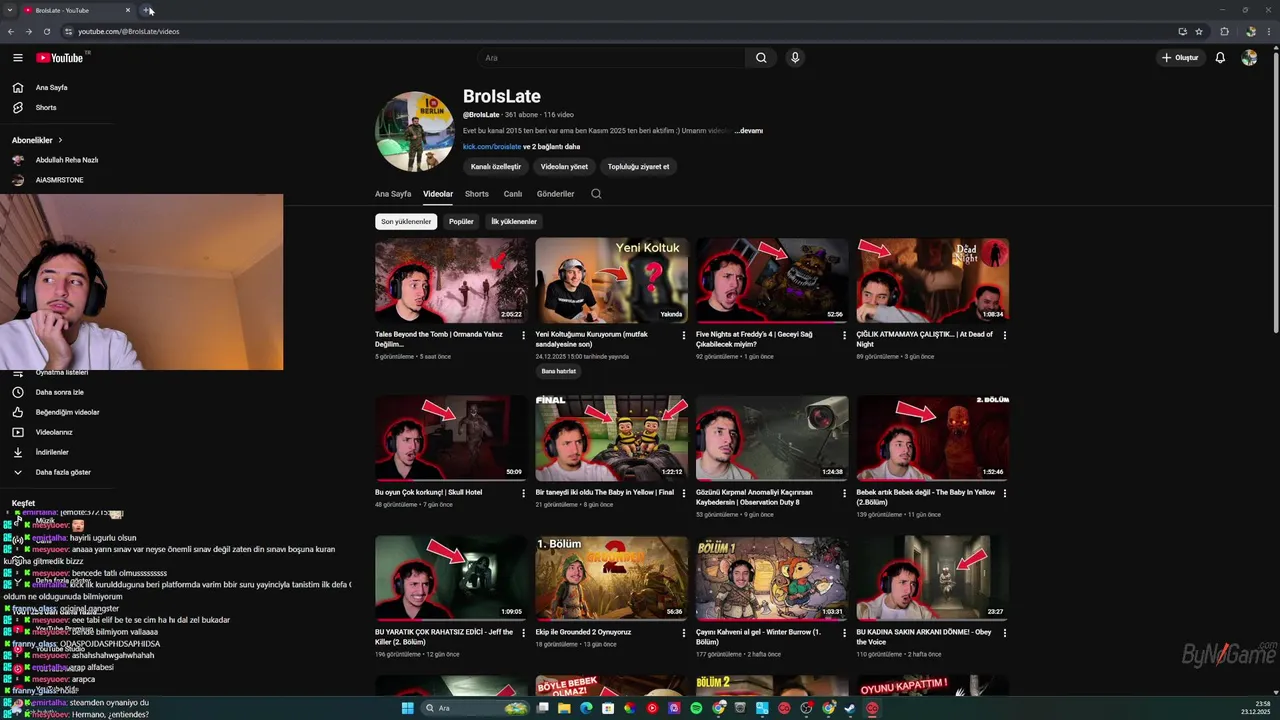The height and width of the screenshot is (720, 1280).
Task: Open The Baby in Yellow Final thumbnail
Action: (x=612, y=438)
